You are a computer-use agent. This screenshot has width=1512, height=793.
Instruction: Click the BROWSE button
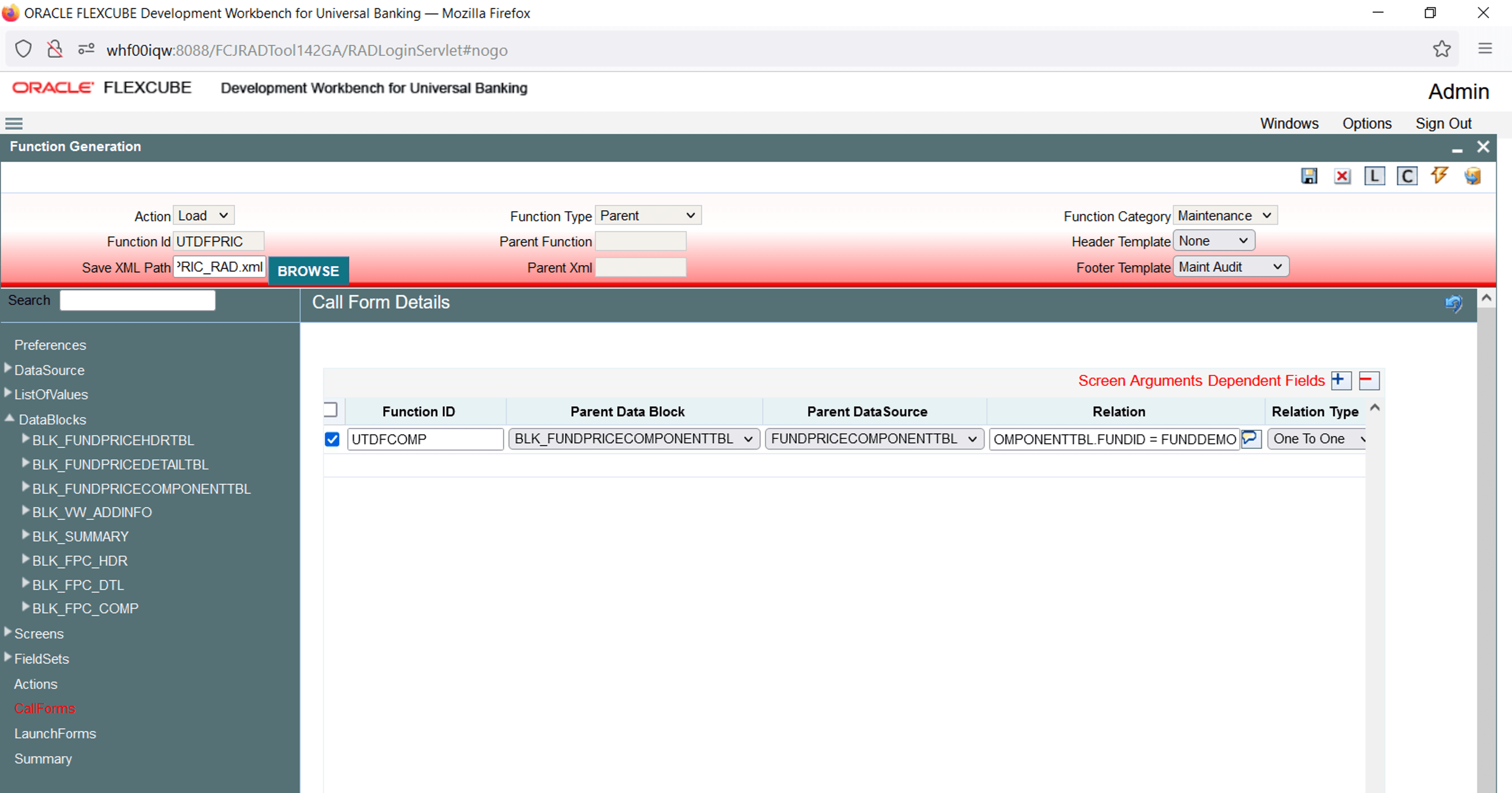click(308, 271)
